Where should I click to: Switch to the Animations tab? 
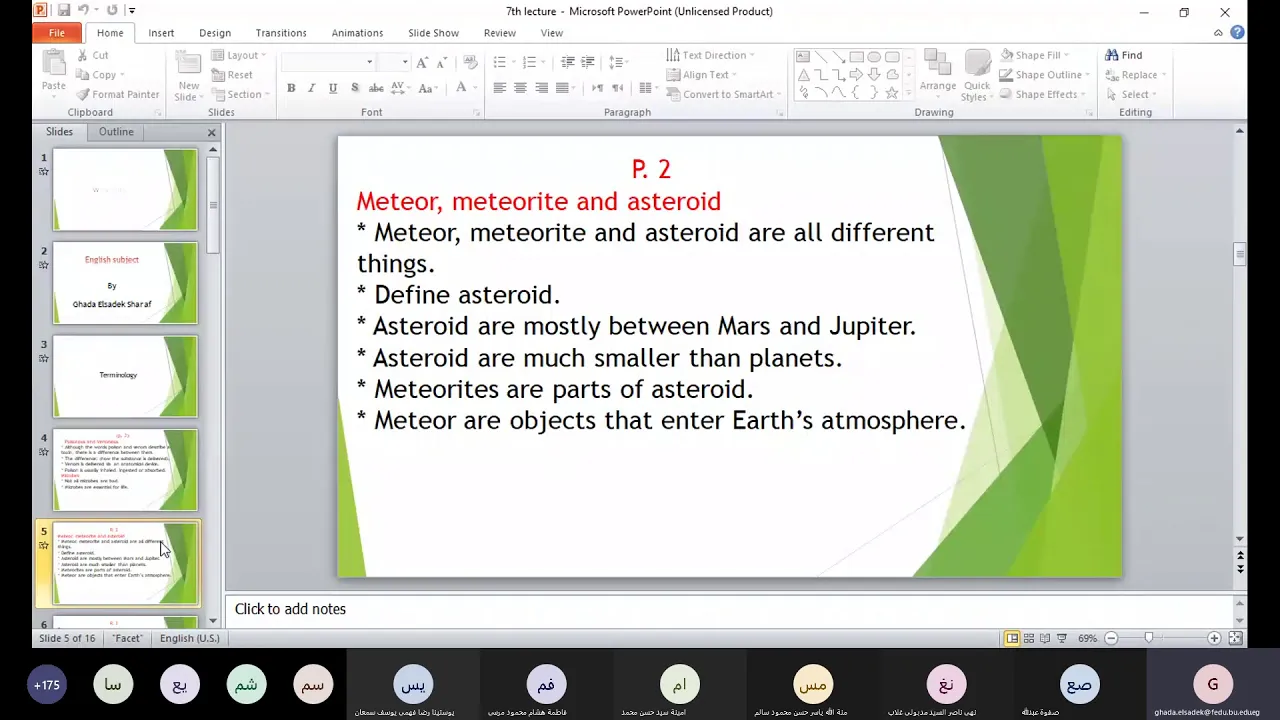(357, 33)
